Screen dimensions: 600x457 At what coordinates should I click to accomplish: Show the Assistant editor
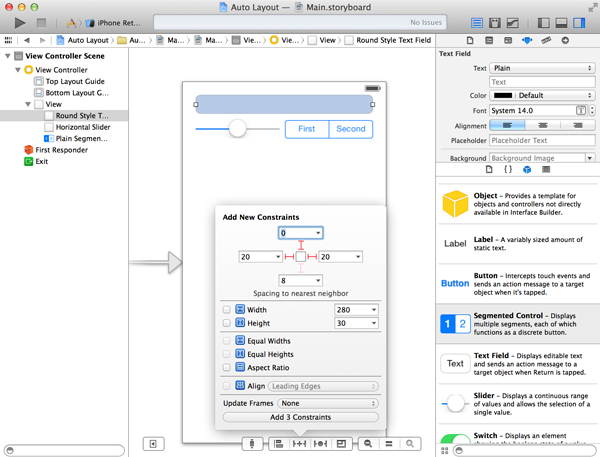click(494, 23)
